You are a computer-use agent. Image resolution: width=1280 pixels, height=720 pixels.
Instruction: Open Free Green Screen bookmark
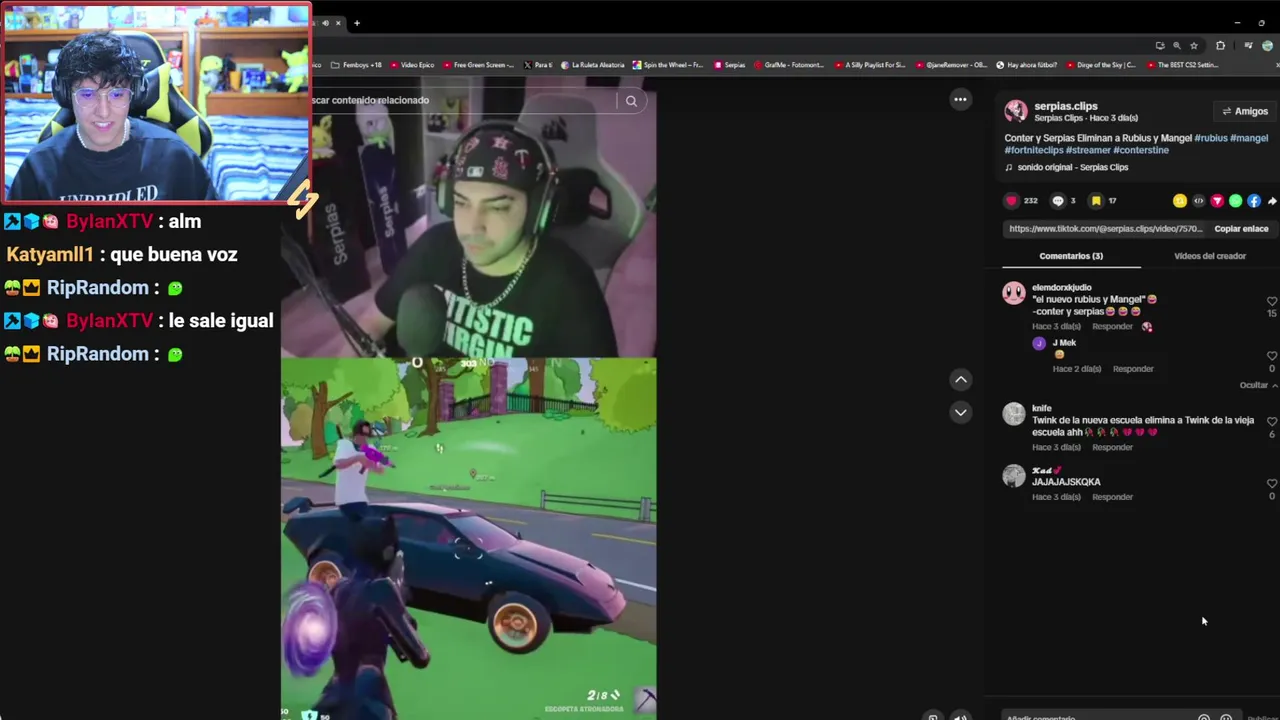coord(478,65)
